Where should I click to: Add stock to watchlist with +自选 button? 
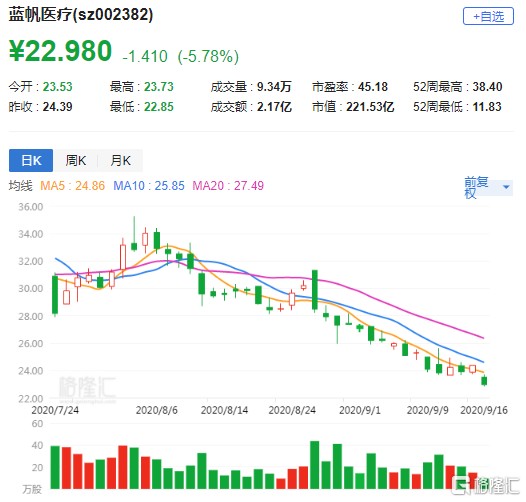click(x=488, y=16)
